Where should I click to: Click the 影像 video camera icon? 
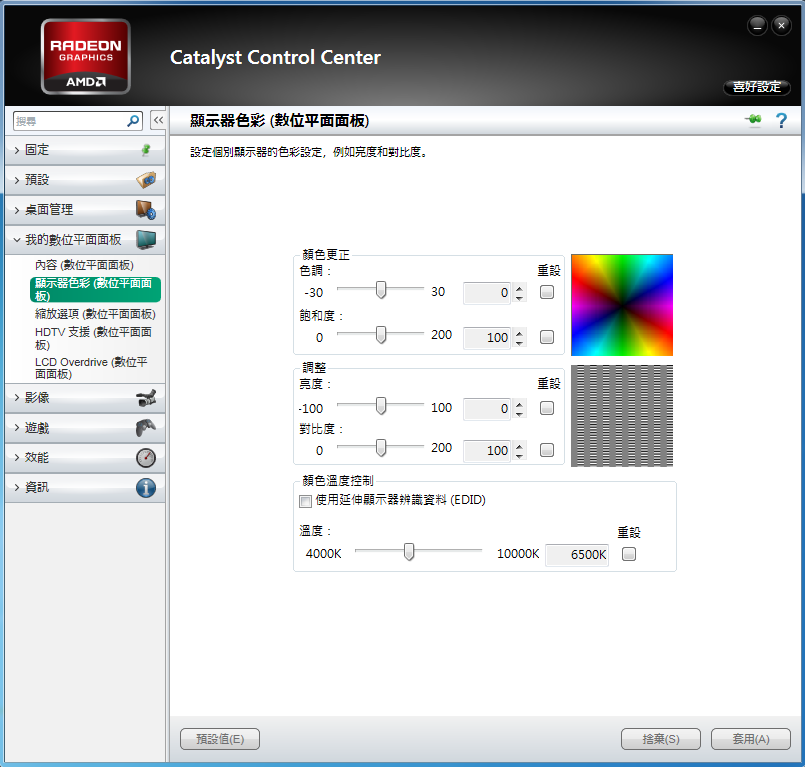146,398
